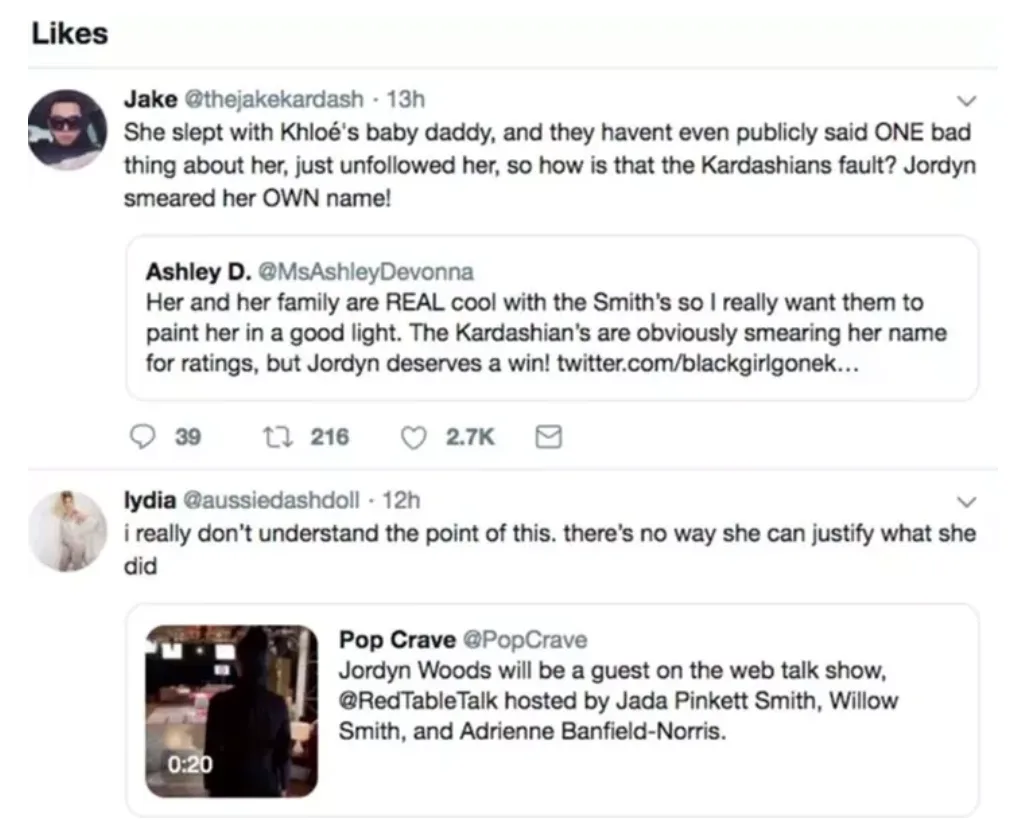The height and width of the screenshot is (832, 1018).
Task: Open Jake's profile avatar
Action: (68, 130)
